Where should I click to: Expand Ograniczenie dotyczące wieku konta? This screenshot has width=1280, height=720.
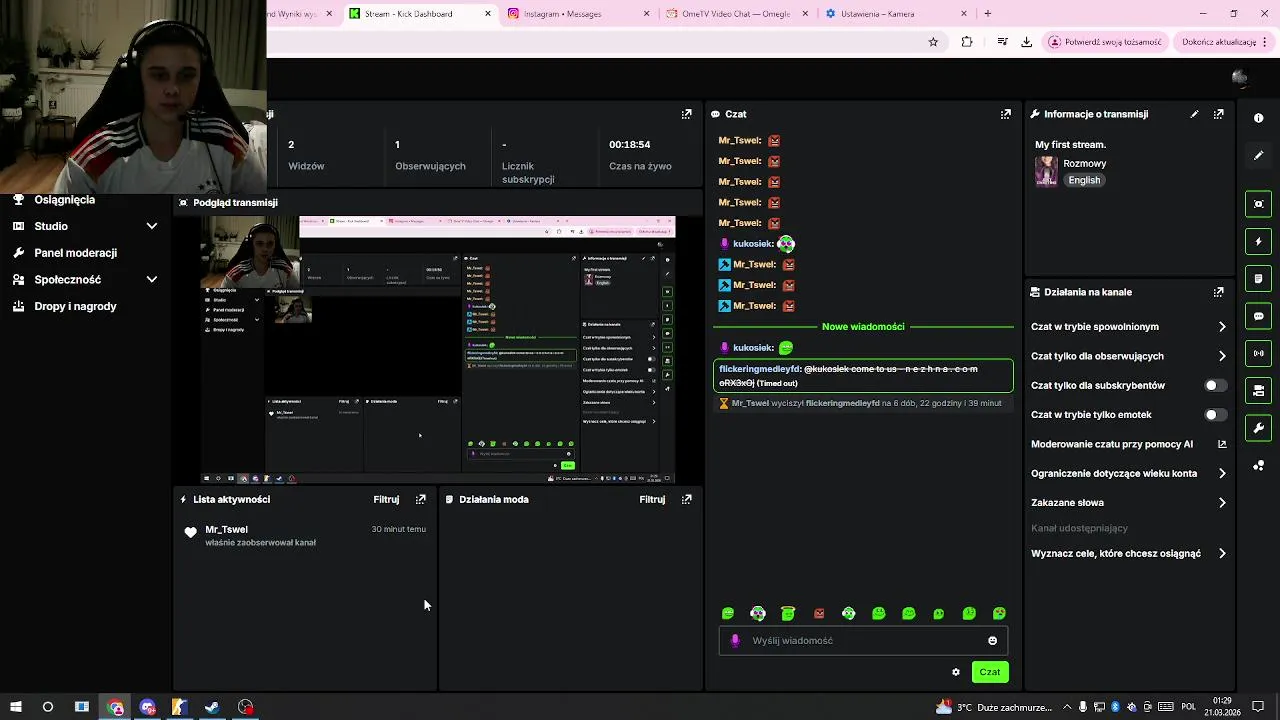pos(1222,473)
